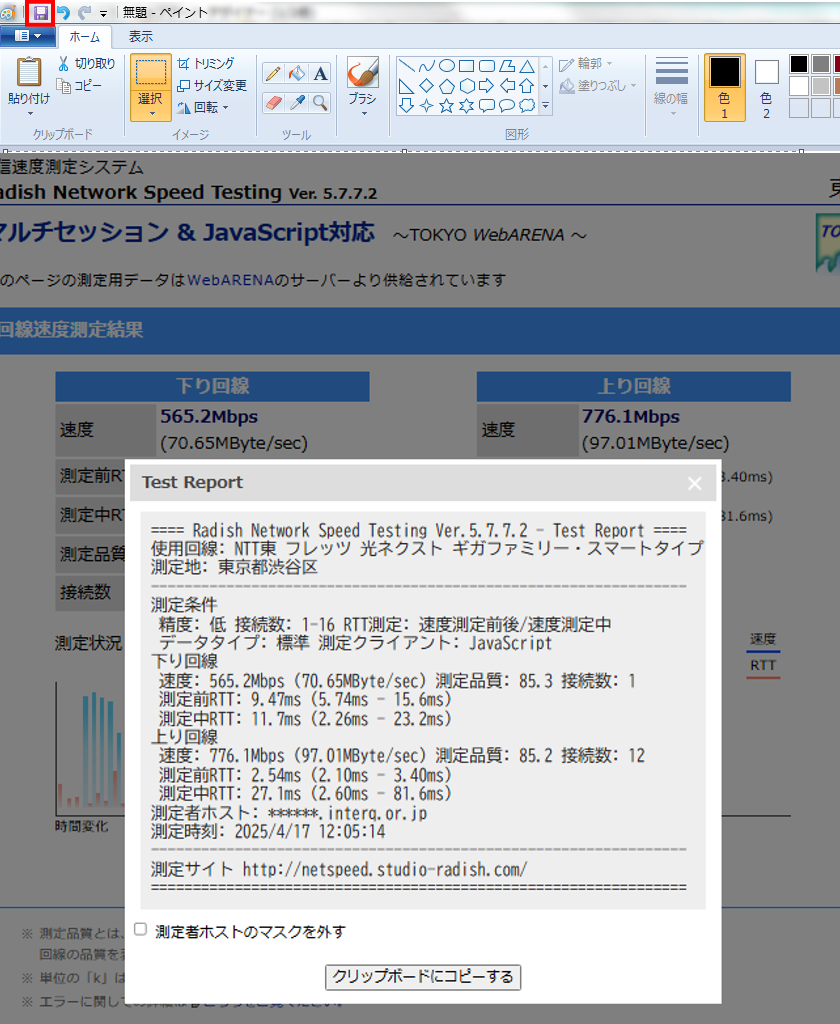Viewport: 840px width, 1024px height.
Task: Select the Fill with color bucket tool
Action: tap(296, 74)
